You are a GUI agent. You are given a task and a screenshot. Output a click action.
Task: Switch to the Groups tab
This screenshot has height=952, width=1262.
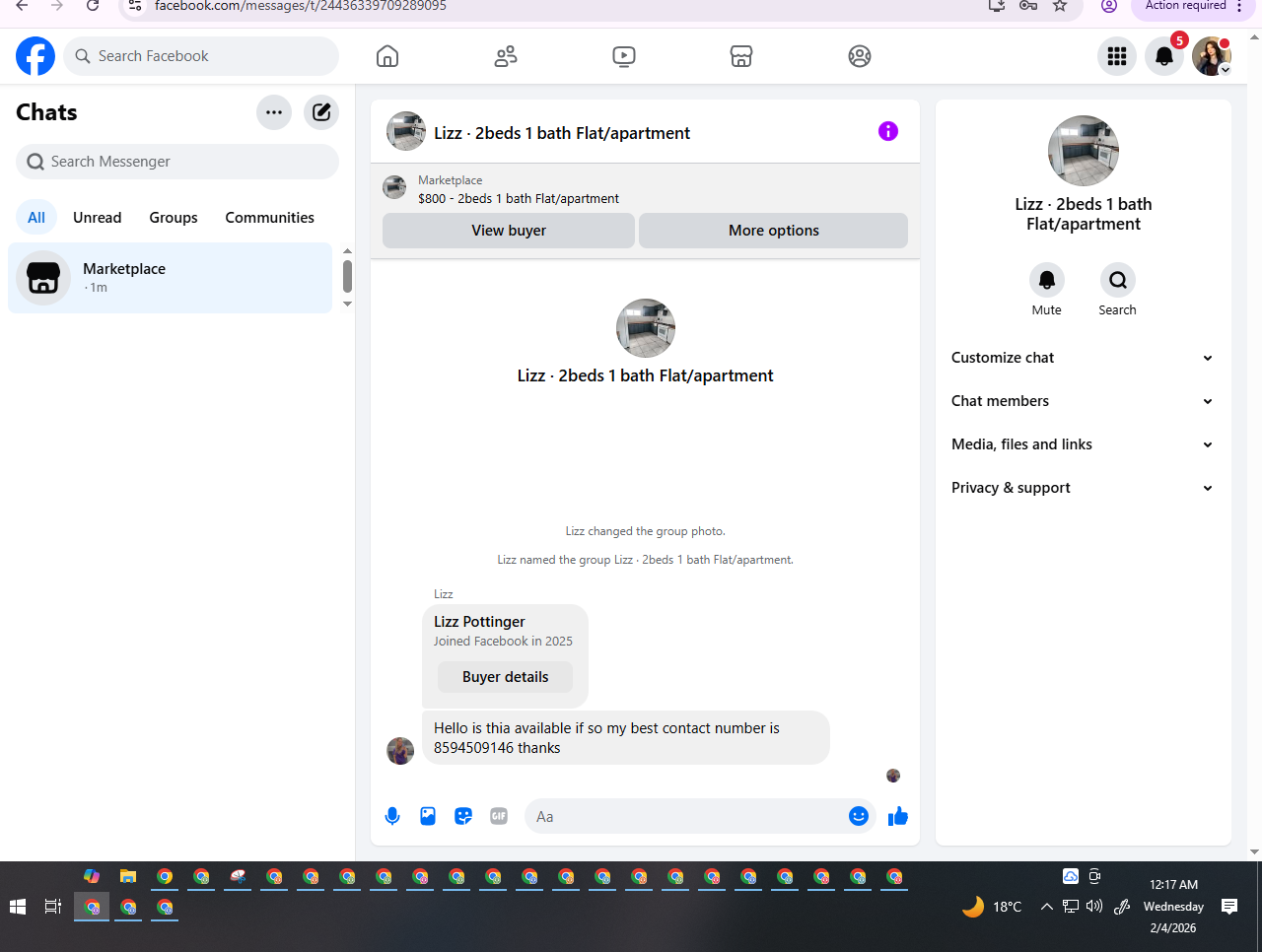(x=174, y=218)
